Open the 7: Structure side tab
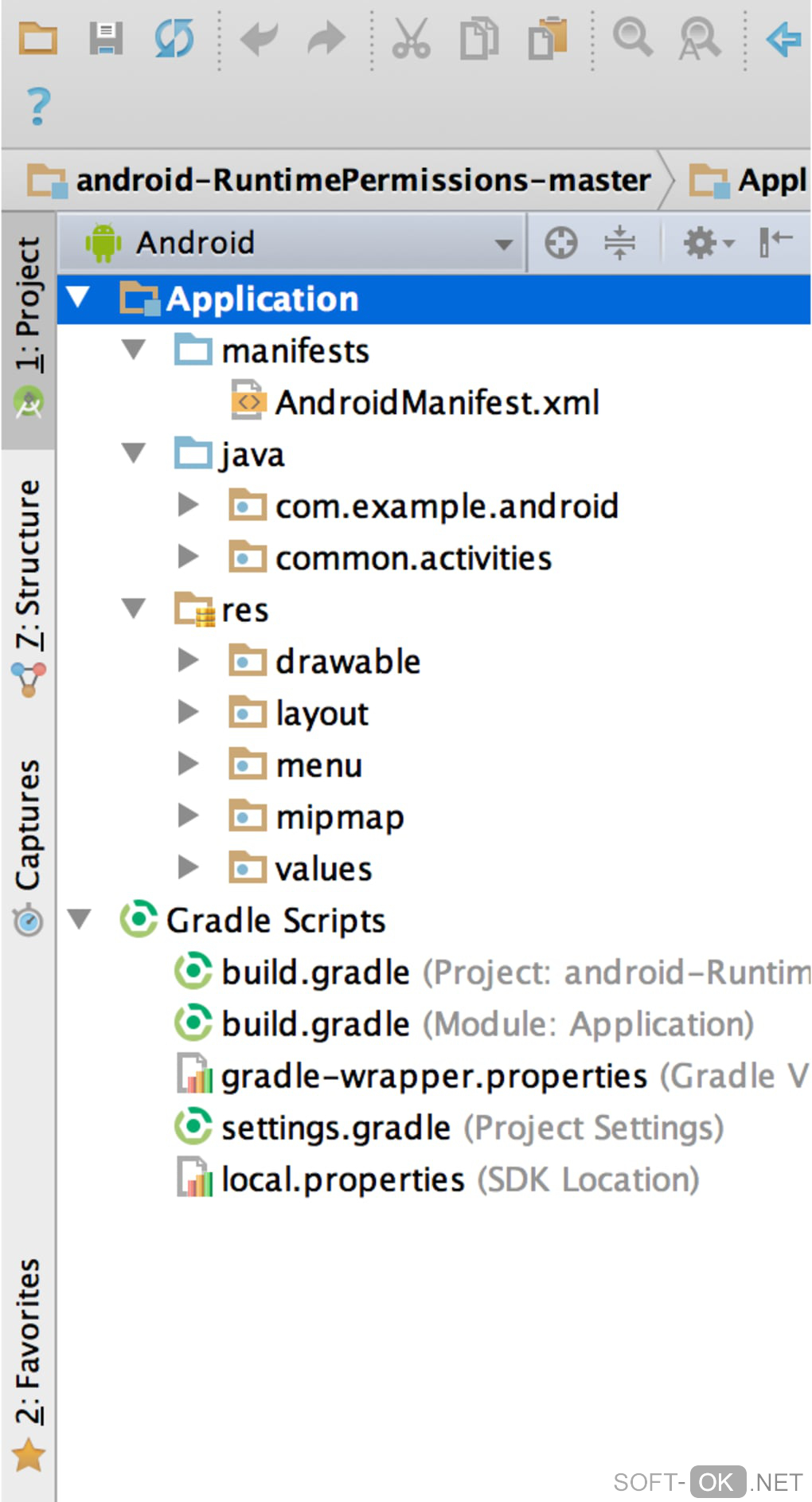The image size is (812, 1502). [28, 588]
